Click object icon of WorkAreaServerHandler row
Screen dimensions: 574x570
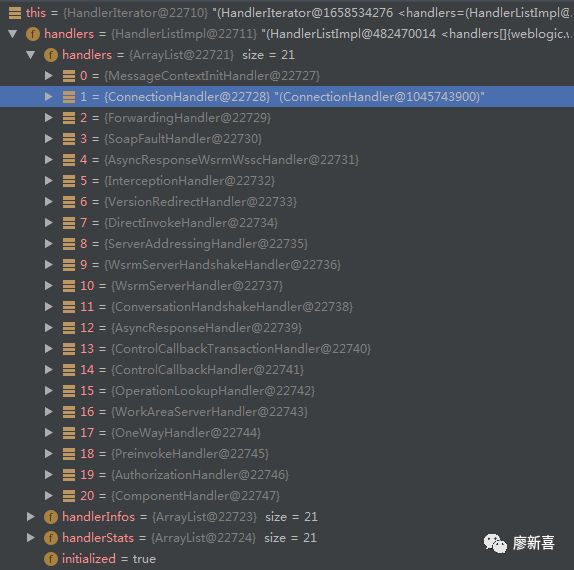[x=69, y=412]
